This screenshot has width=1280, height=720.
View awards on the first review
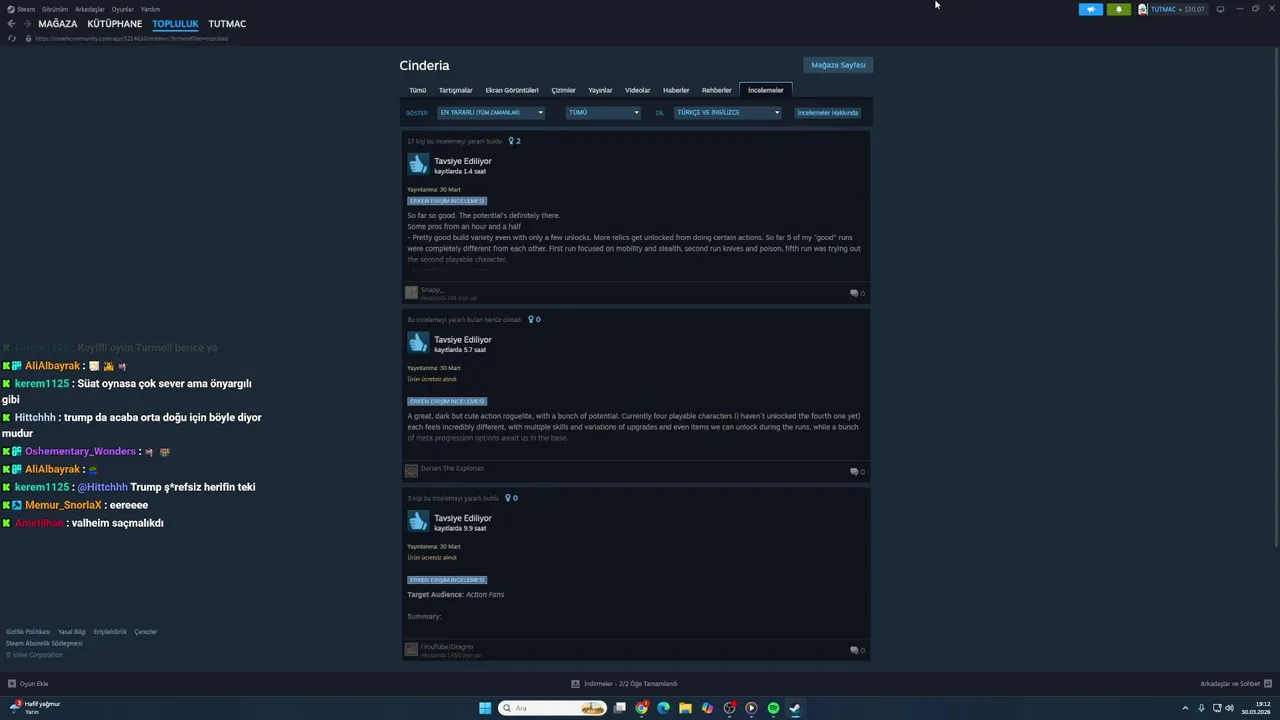pos(514,141)
